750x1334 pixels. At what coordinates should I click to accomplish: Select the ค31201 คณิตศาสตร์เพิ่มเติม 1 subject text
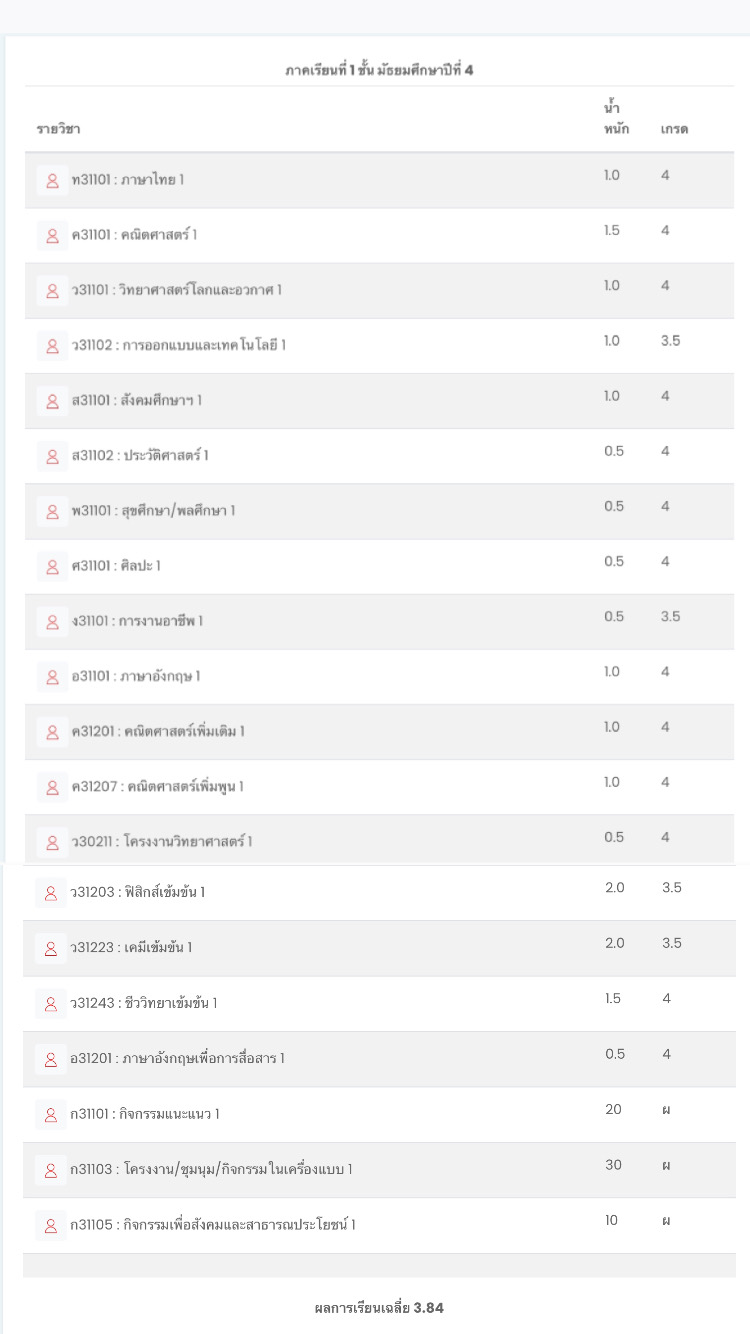click(158, 731)
